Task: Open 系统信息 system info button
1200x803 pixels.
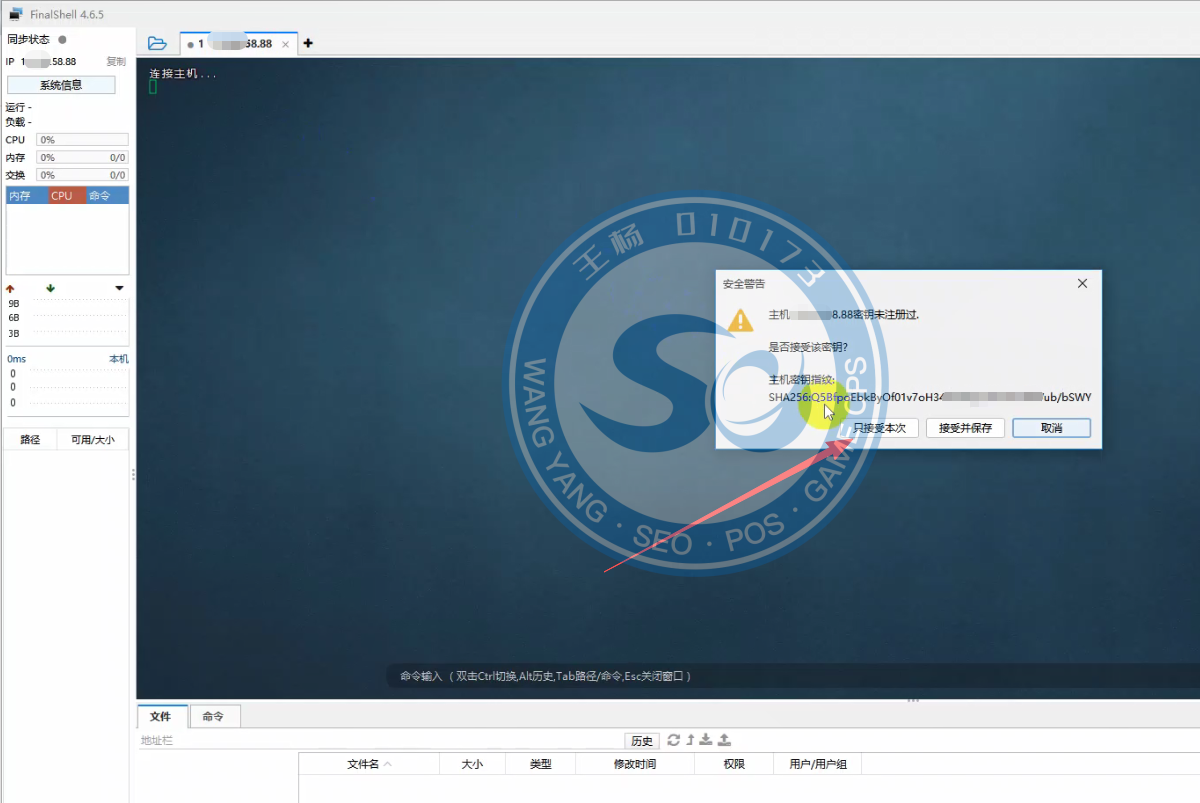Action: (61, 85)
